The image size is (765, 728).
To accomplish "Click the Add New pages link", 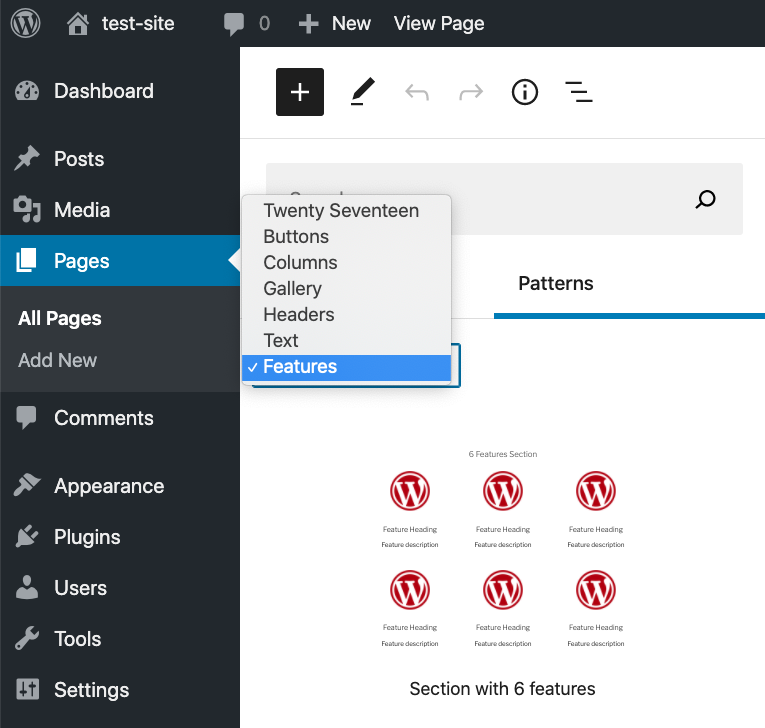I will (x=57, y=360).
